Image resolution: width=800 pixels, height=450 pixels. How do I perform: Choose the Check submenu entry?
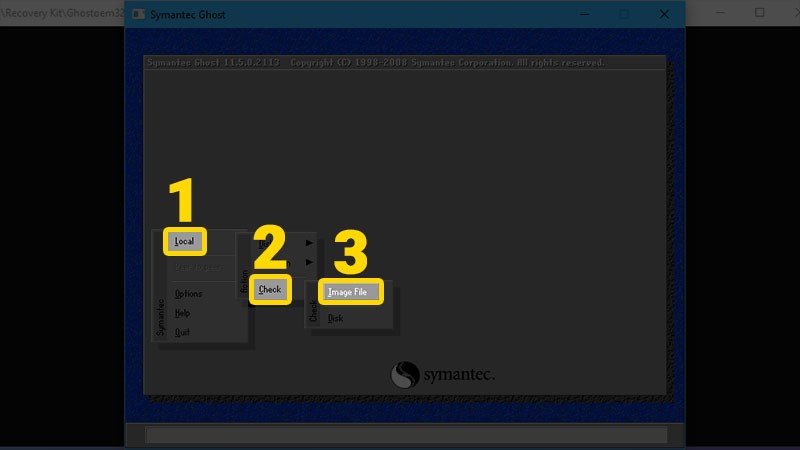click(x=270, y=290)
